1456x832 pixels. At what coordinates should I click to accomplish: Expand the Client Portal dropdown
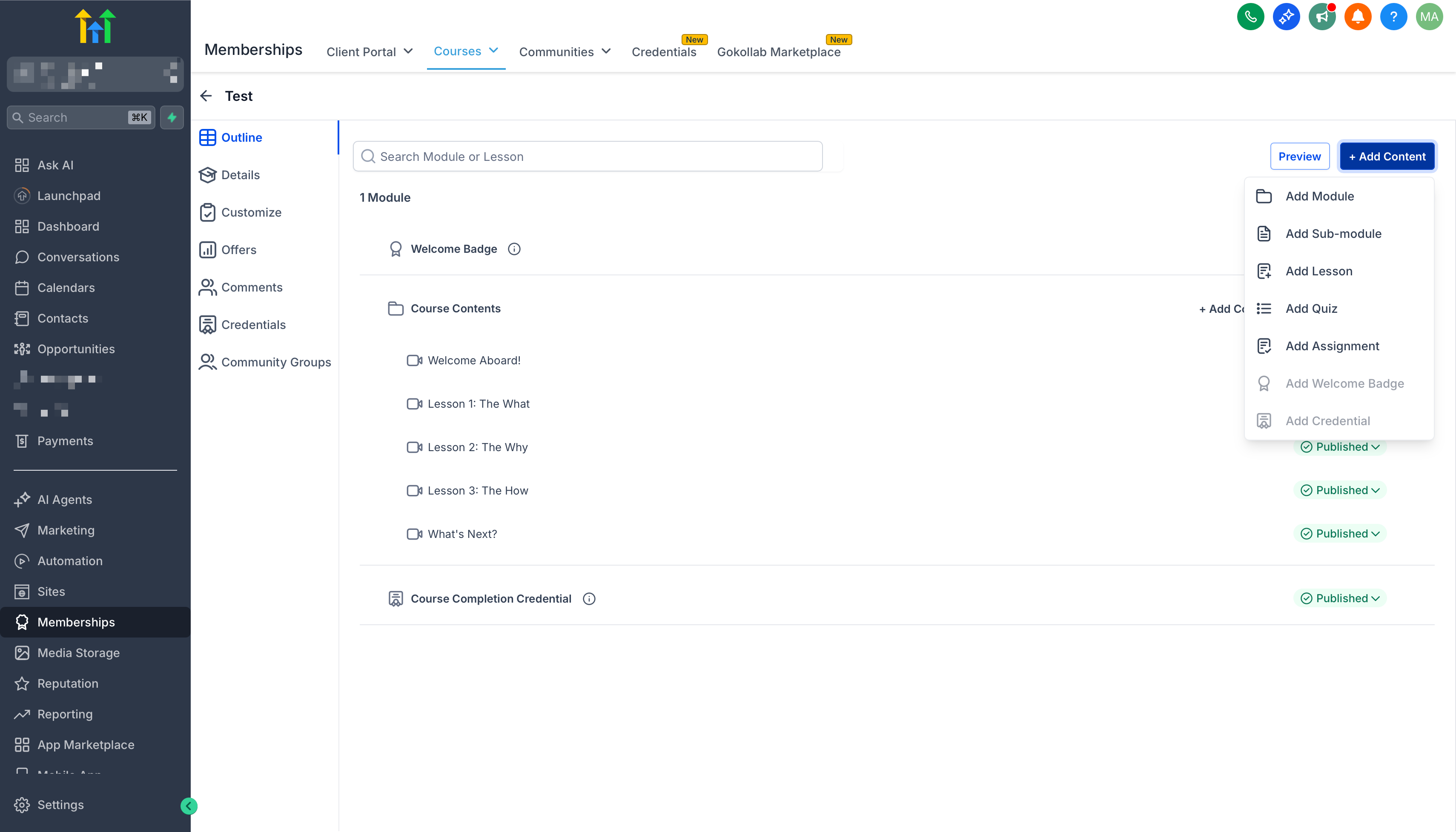point(369,52)
